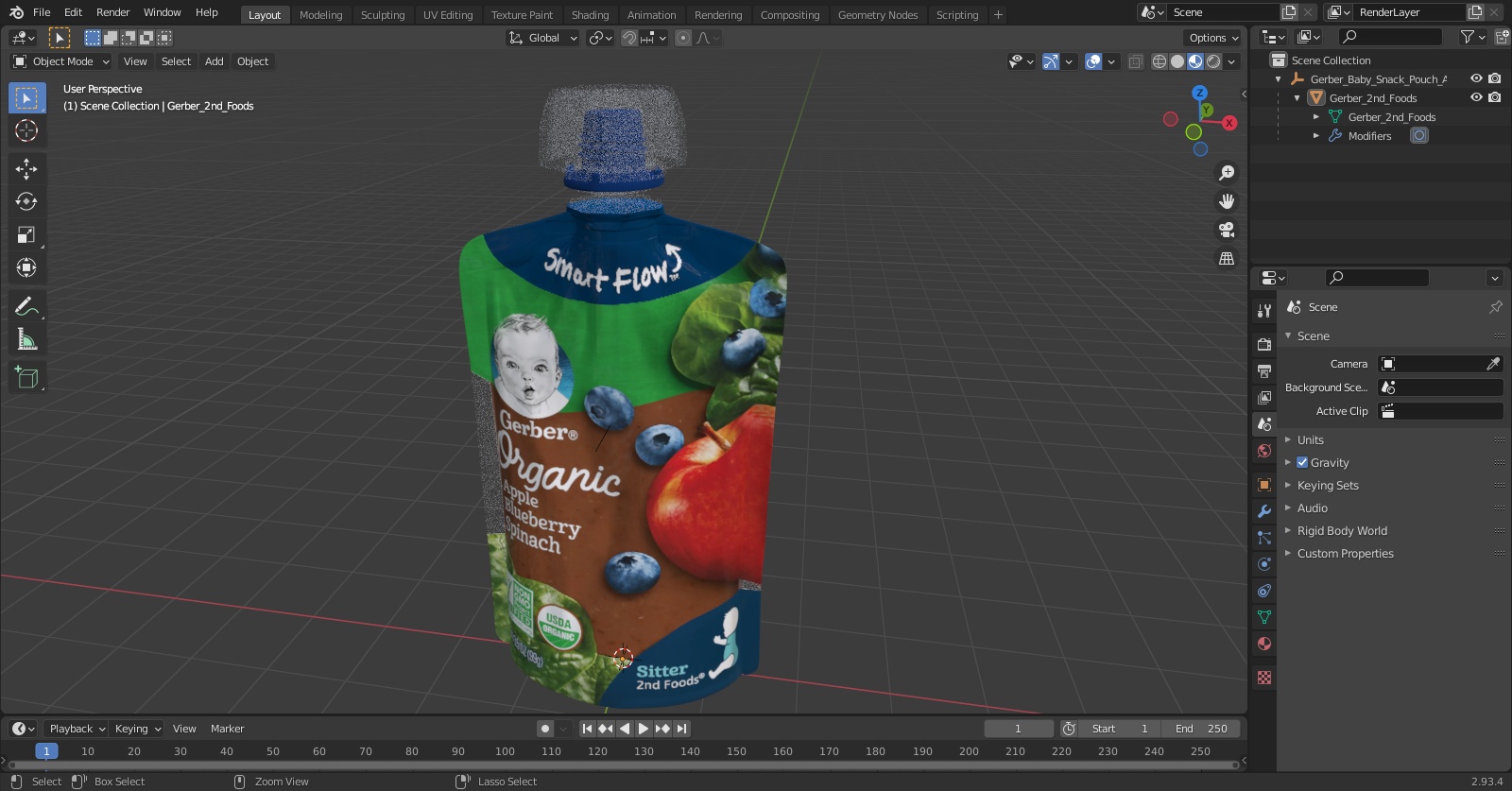Click the Camera eyedropper button
1512x791 pixels.
tap(1493, 364)
